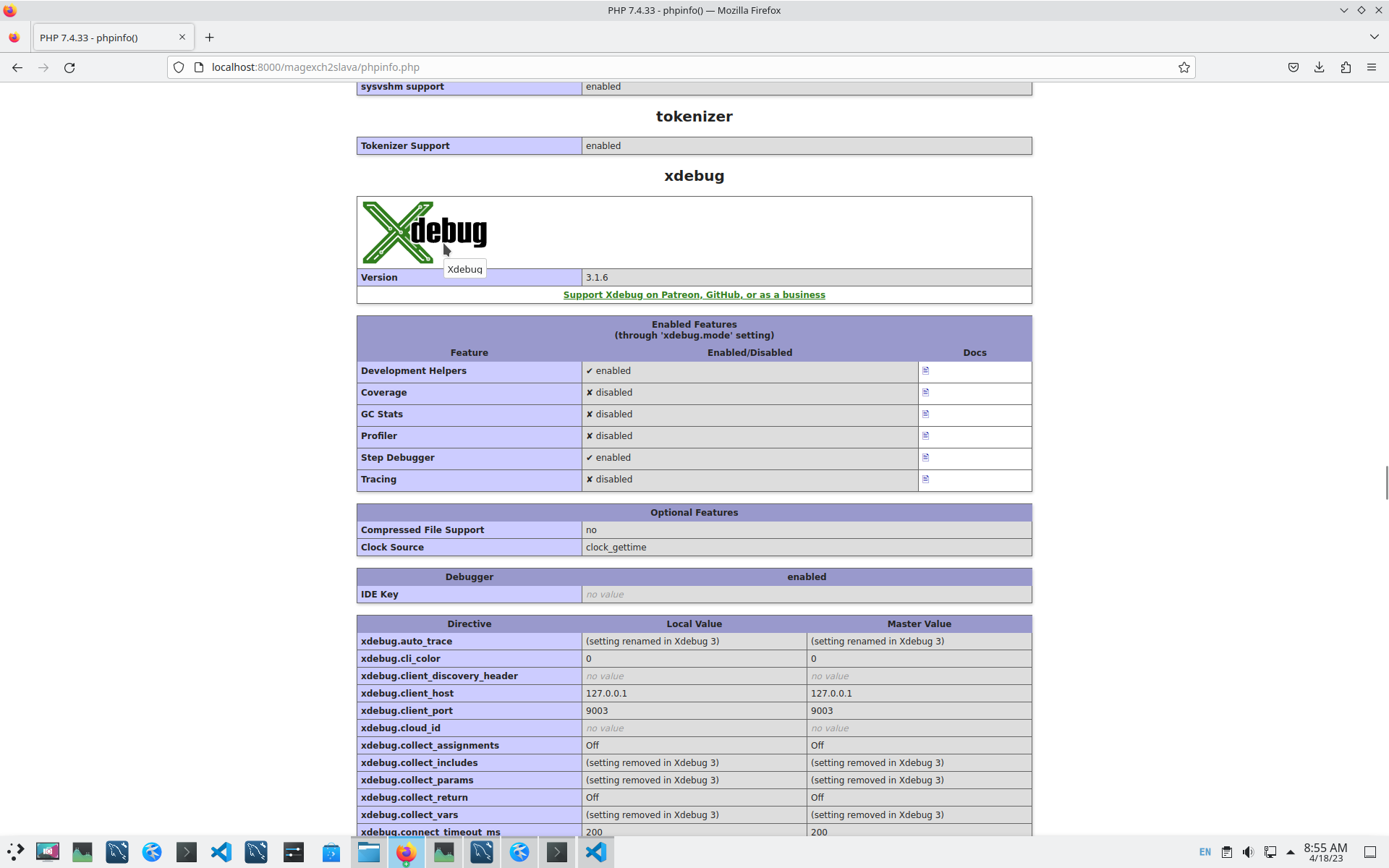Expand the List all tabs chevron
Image resolution: width=1389 pixels, height=868 pixels.
pos(1374,37)
